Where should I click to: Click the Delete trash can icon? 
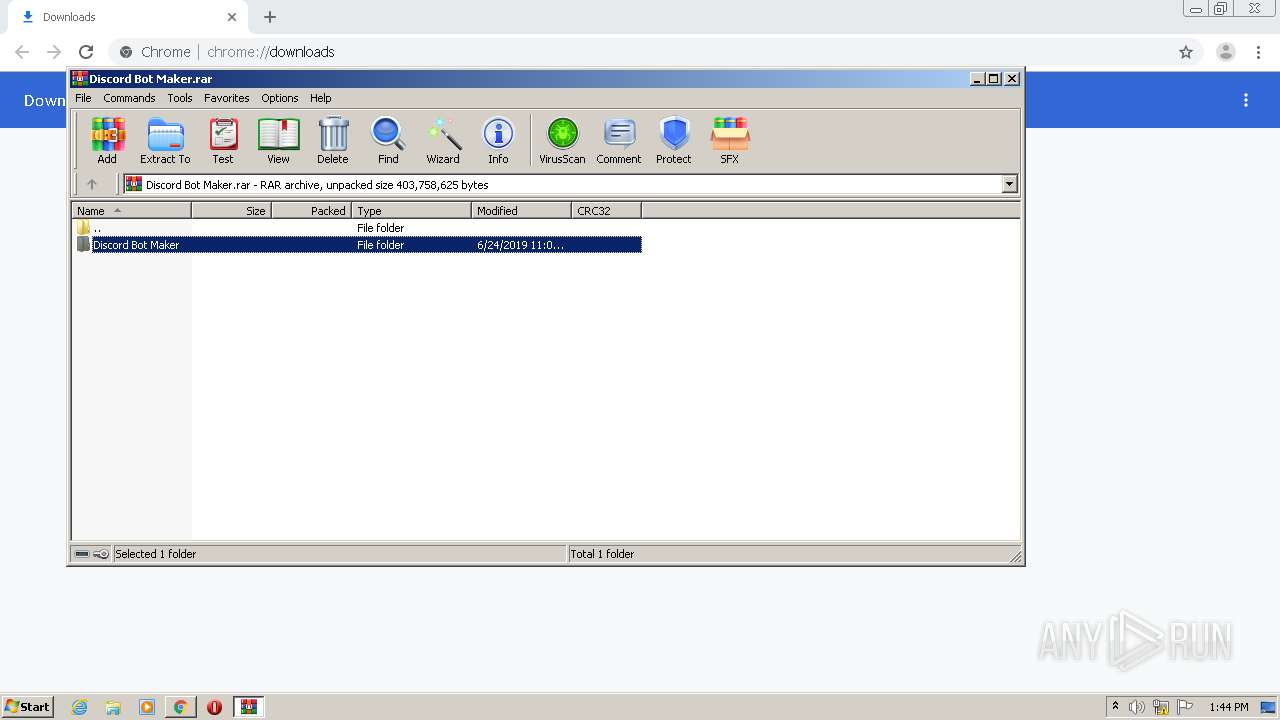[333, 140]
